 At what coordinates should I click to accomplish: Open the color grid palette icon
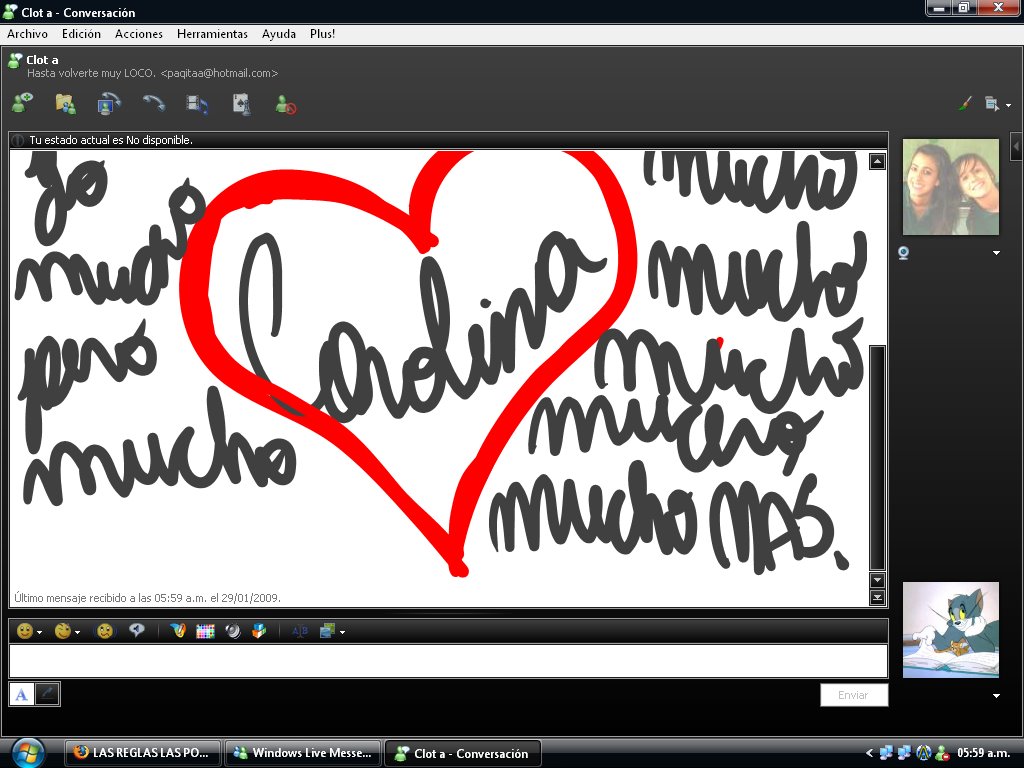click(x=205, y=631)
